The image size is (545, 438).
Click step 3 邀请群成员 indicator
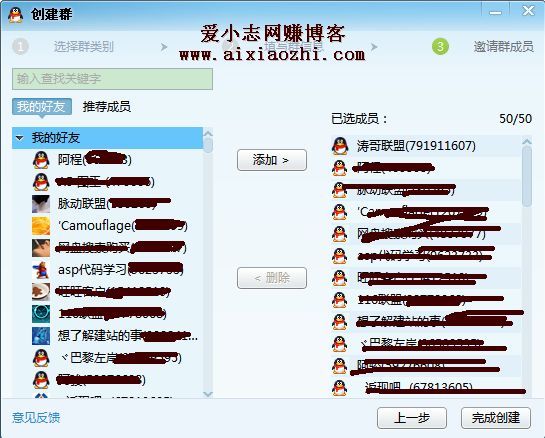[482, 47]
